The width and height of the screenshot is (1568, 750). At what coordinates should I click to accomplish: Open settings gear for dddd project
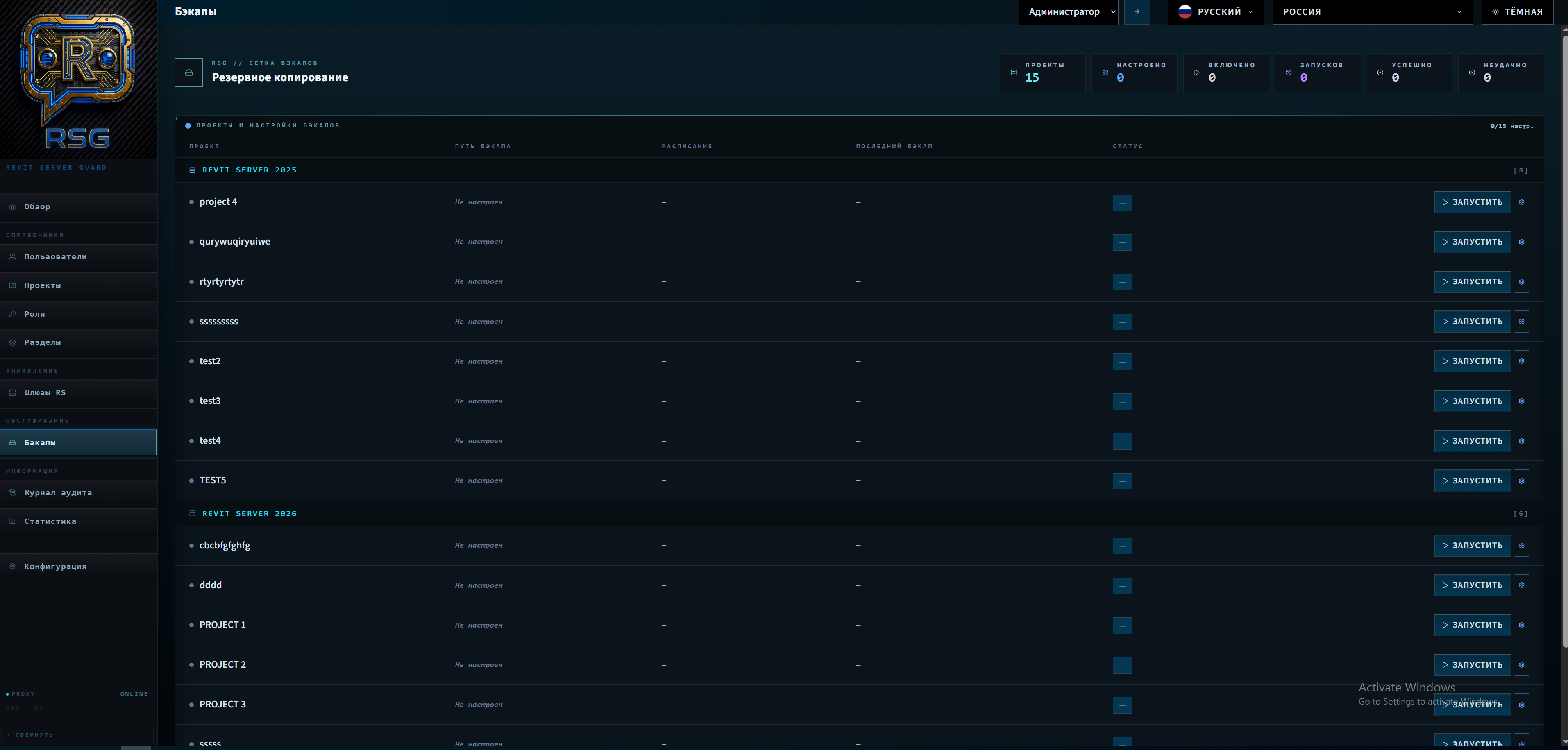click(x=1521, y=585)
